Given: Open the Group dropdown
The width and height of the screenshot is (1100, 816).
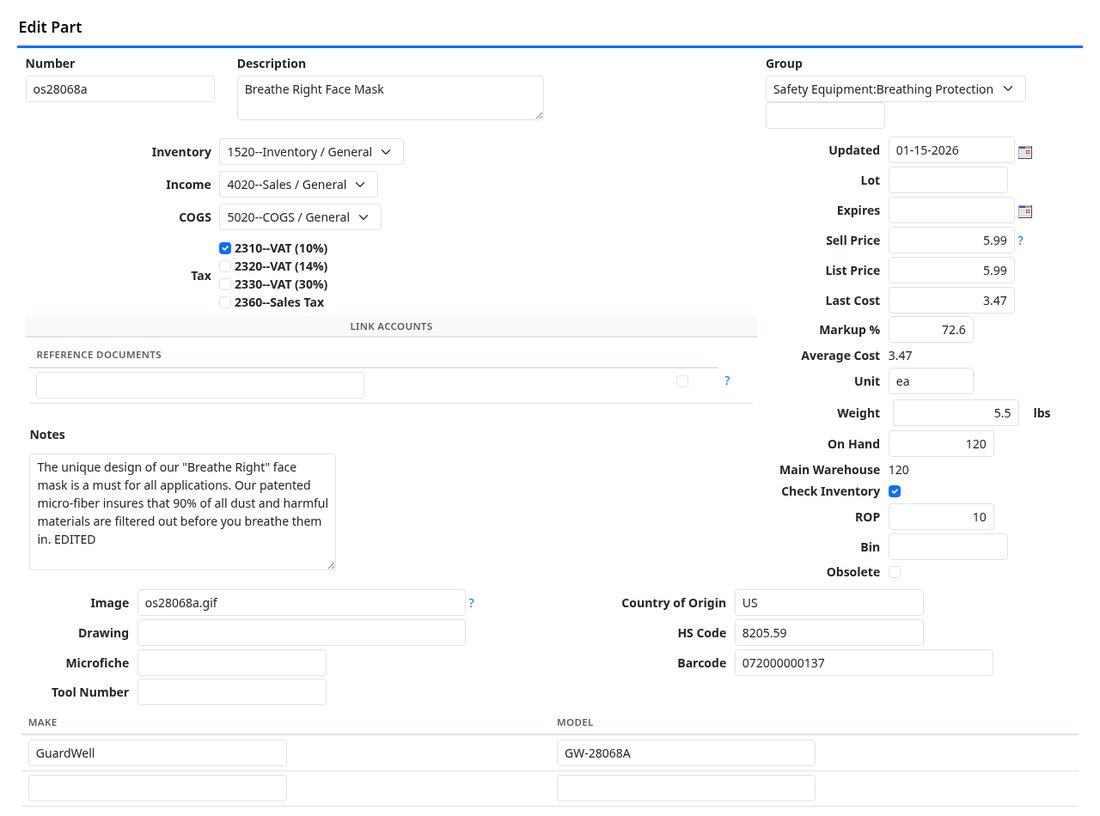Looking at the screenshot, I should click(895, 89).
